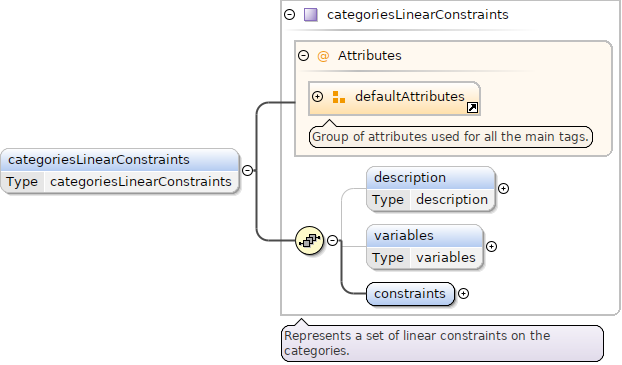Select the variables element header
Screen dimensions: 622x365
[425, 236]
